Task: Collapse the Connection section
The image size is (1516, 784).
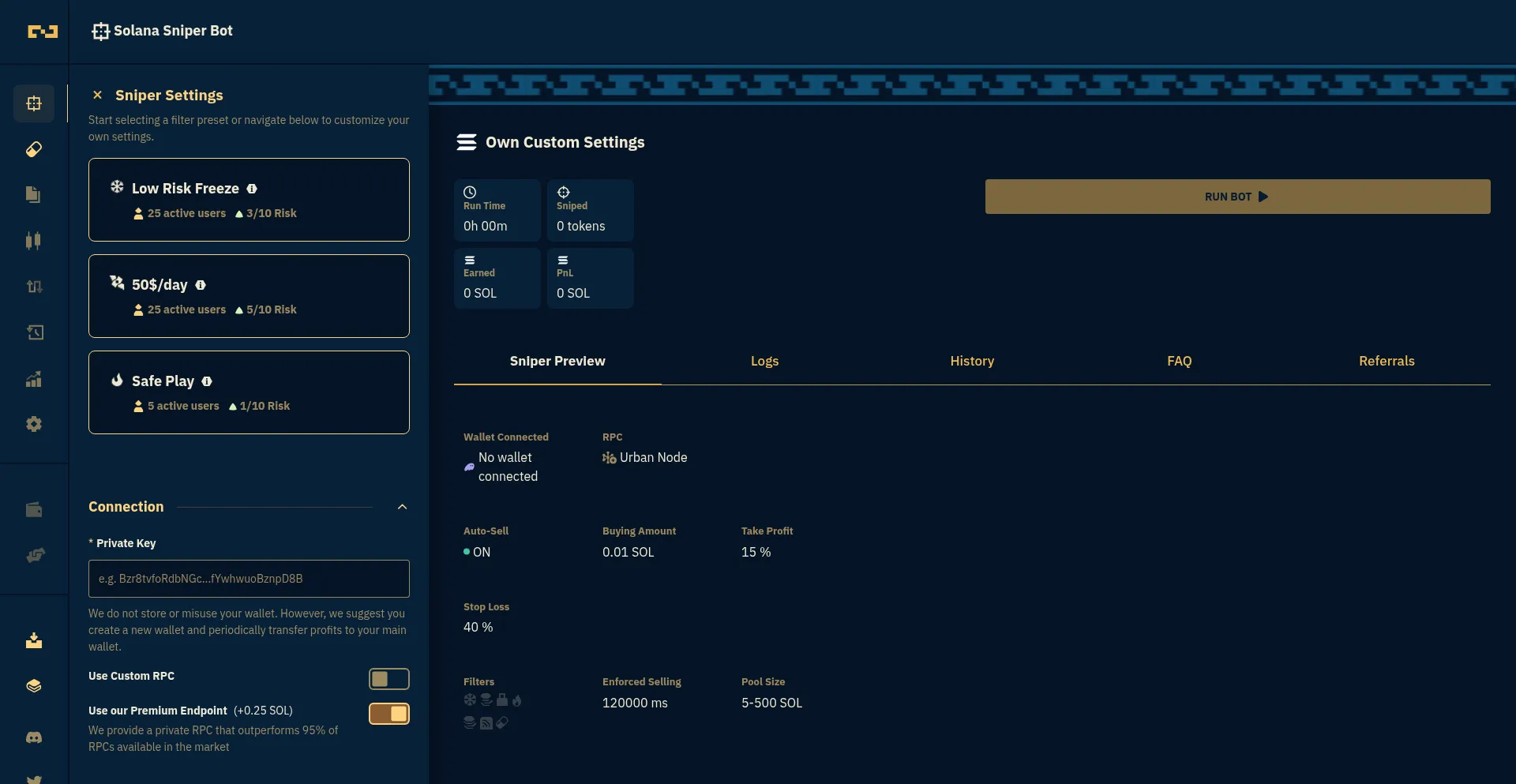Action: [402, 507]
